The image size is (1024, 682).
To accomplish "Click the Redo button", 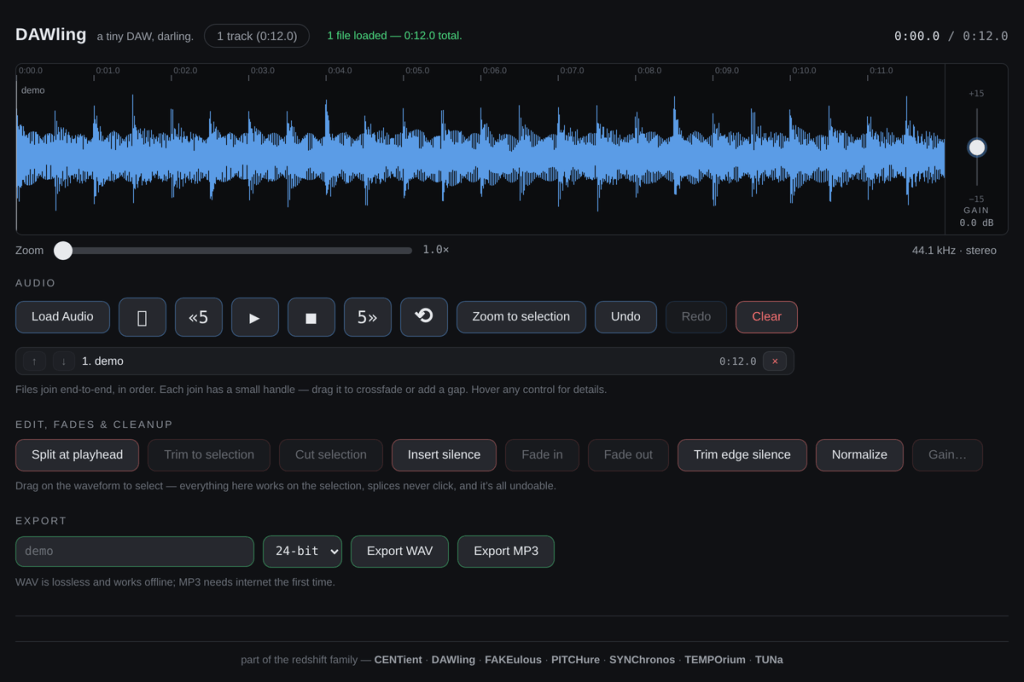I will tap(696, 317).
